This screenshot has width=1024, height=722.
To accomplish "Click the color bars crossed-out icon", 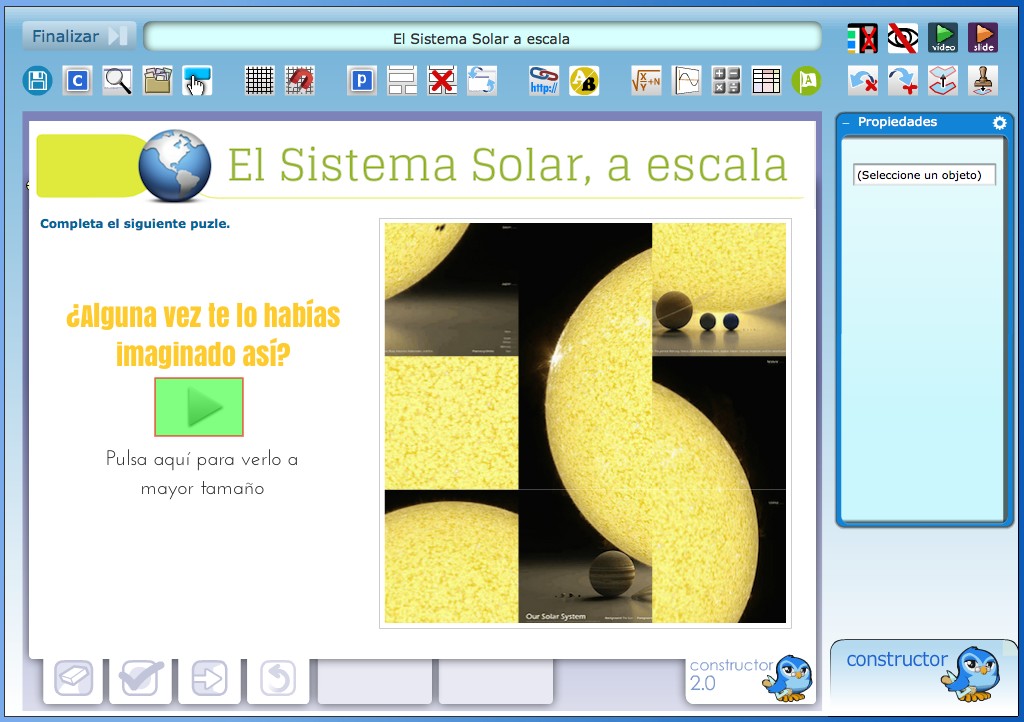I will (862, 39).
